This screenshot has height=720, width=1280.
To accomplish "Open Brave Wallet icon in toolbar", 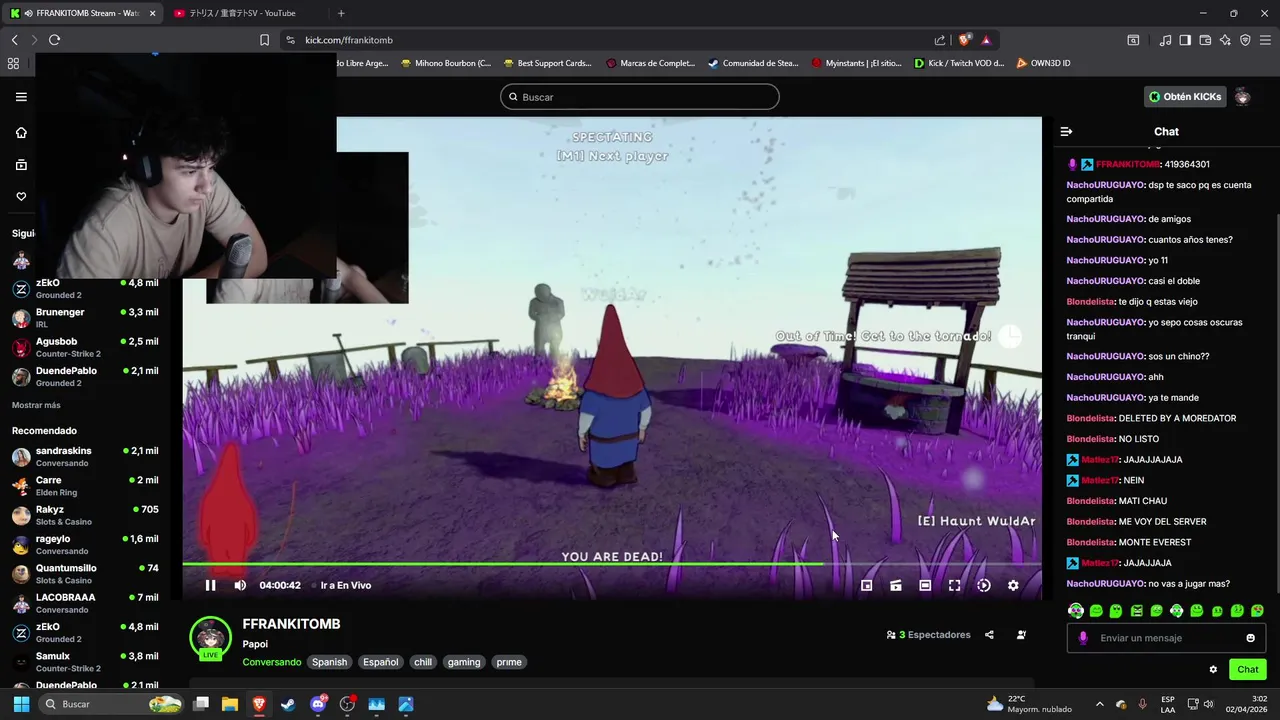I will point(1205,40).
